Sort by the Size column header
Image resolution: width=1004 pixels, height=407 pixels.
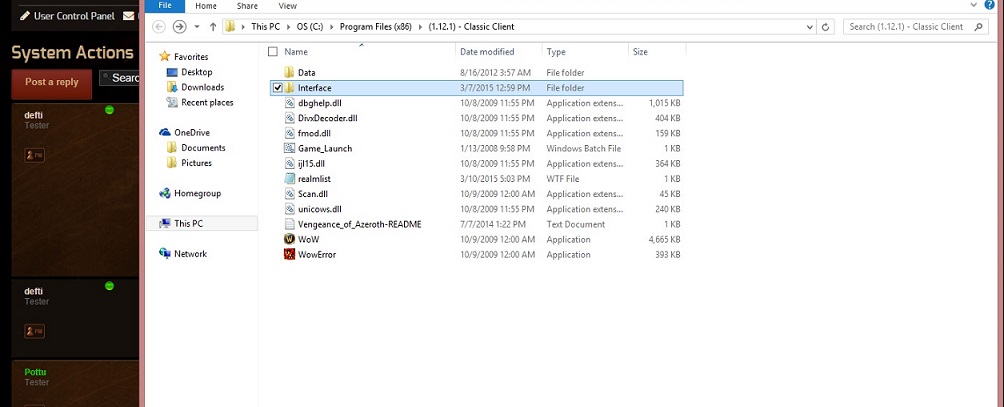(x=640, y=52)
